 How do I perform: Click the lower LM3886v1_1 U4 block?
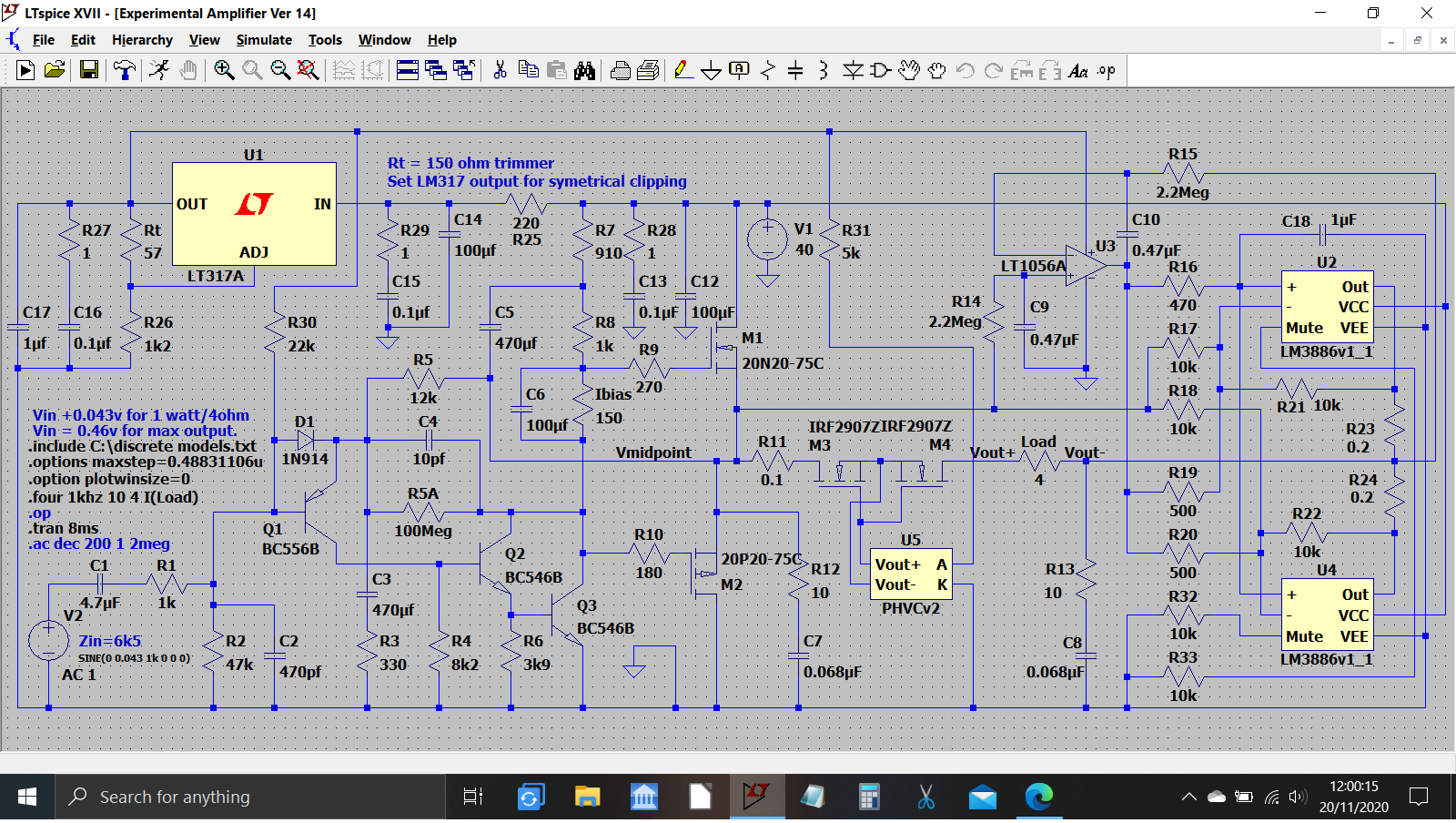1327,615
